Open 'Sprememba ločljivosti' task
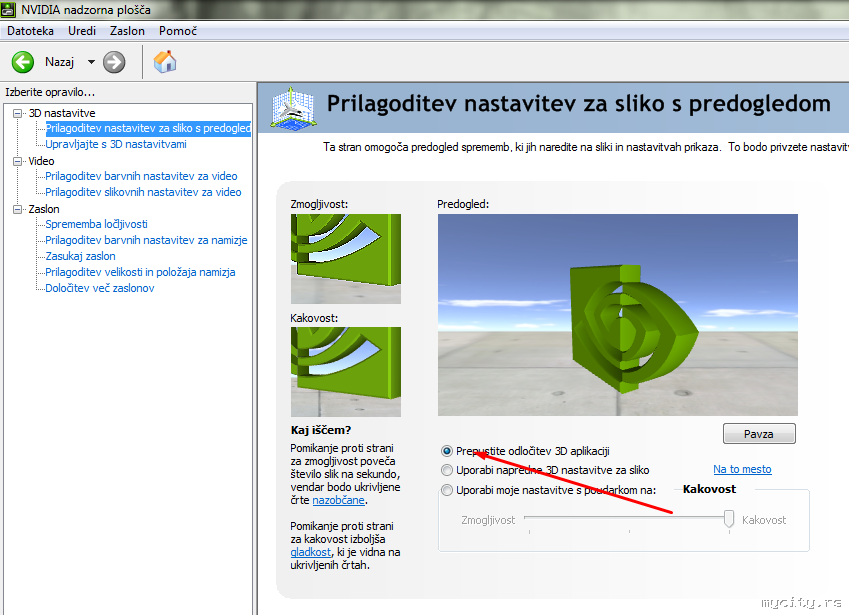The width and height of the screenshot is (849, 615). (x=96, y=224)
